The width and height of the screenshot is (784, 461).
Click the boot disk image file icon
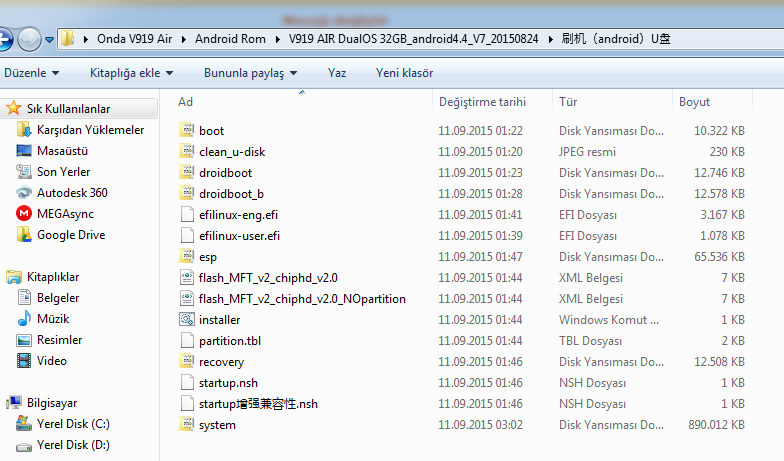point(186,130)
